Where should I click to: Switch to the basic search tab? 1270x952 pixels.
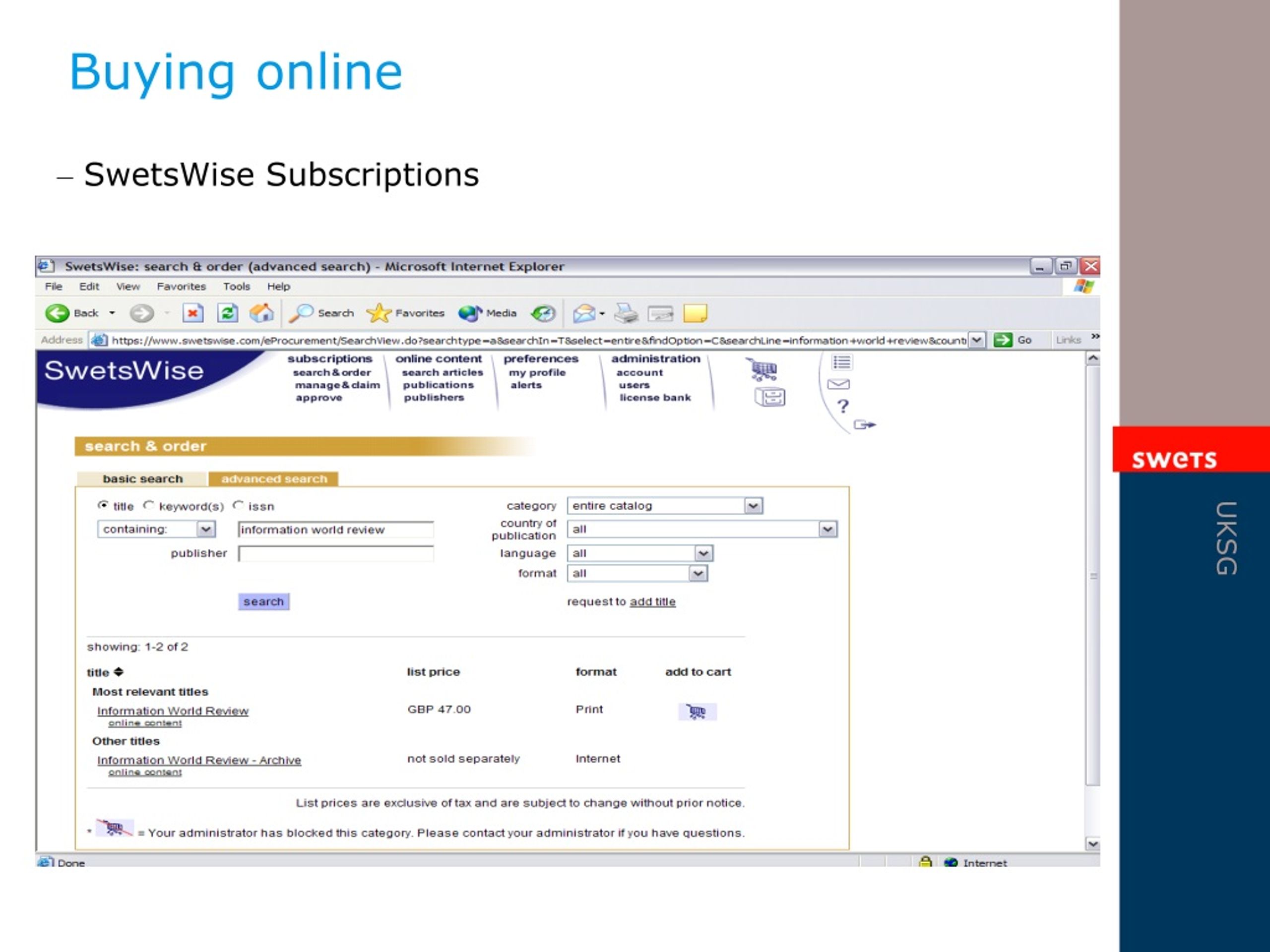tap(142, 478)
